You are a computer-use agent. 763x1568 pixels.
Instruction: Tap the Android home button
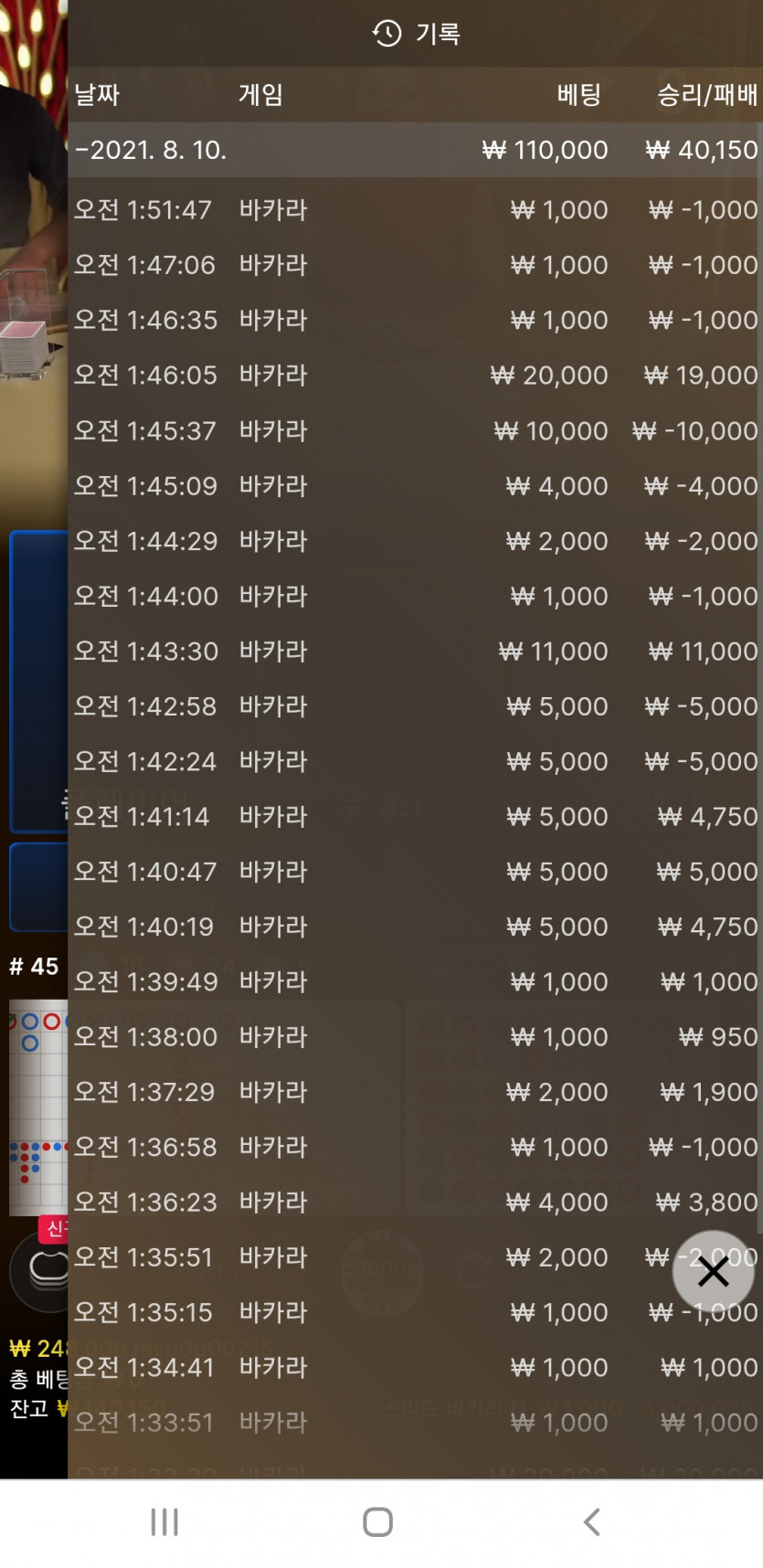(x=377, y=1521)
